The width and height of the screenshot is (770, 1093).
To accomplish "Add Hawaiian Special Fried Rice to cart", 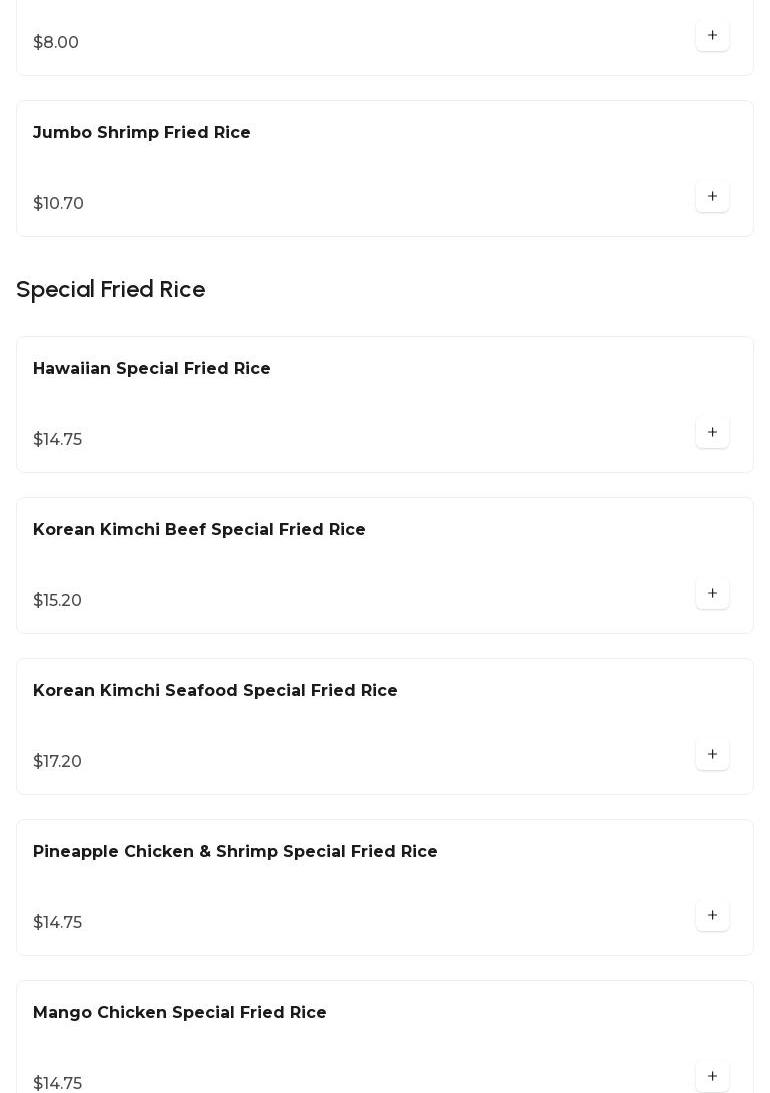I will point(712,433).
